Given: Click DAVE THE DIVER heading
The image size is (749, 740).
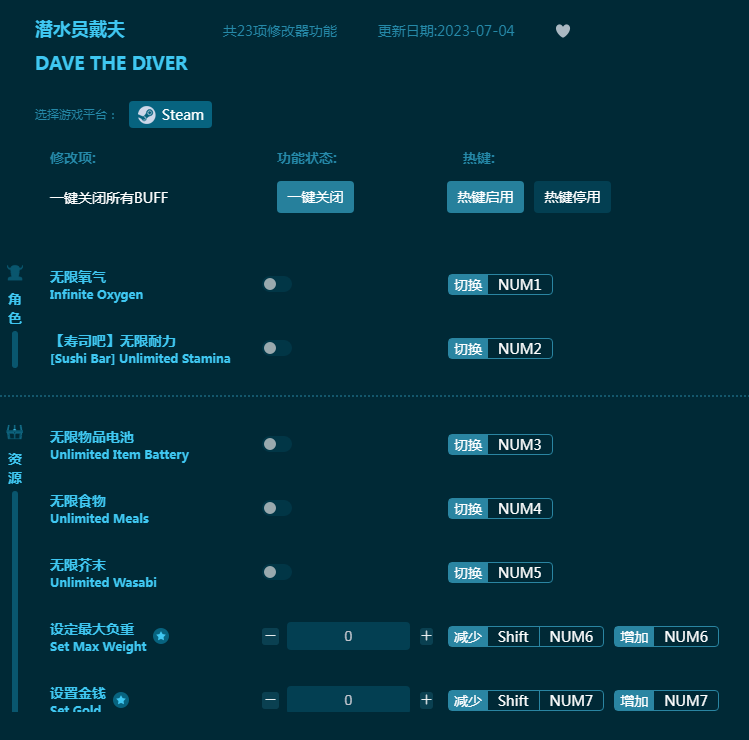Looking at the screenshot, I should 111,64.
